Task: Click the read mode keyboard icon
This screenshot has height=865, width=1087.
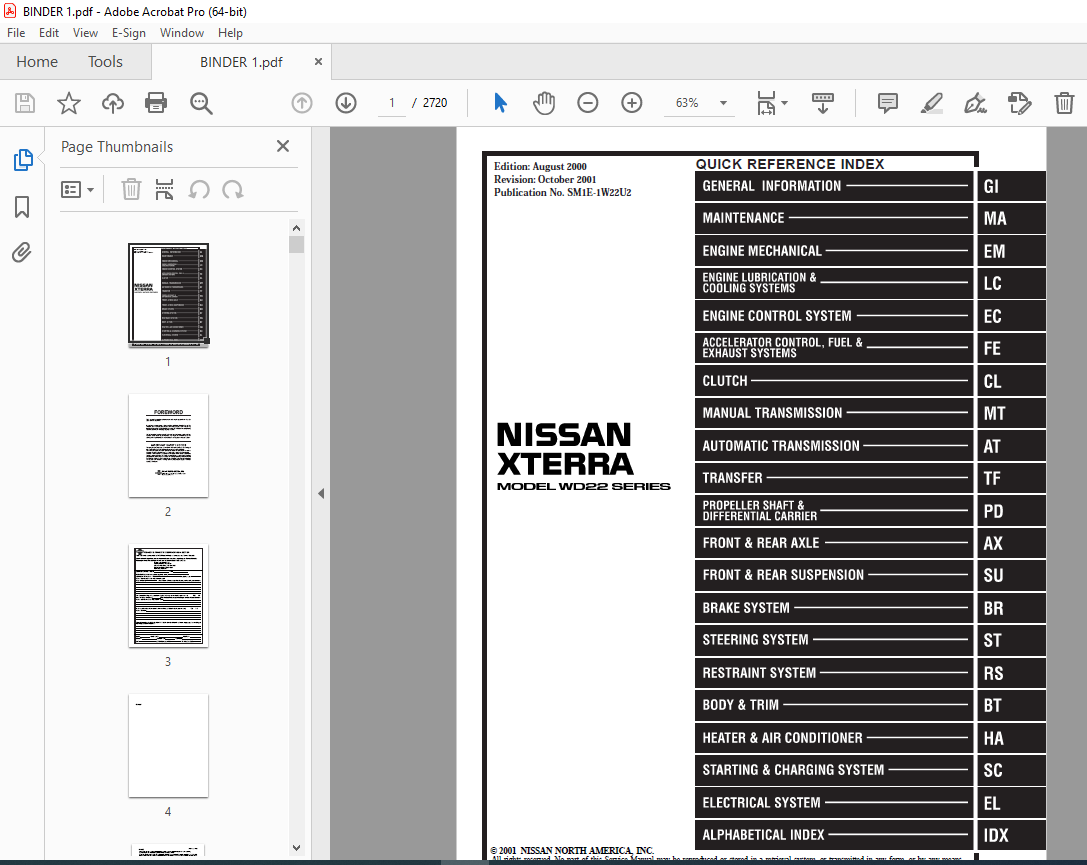Action: [823, 103]
